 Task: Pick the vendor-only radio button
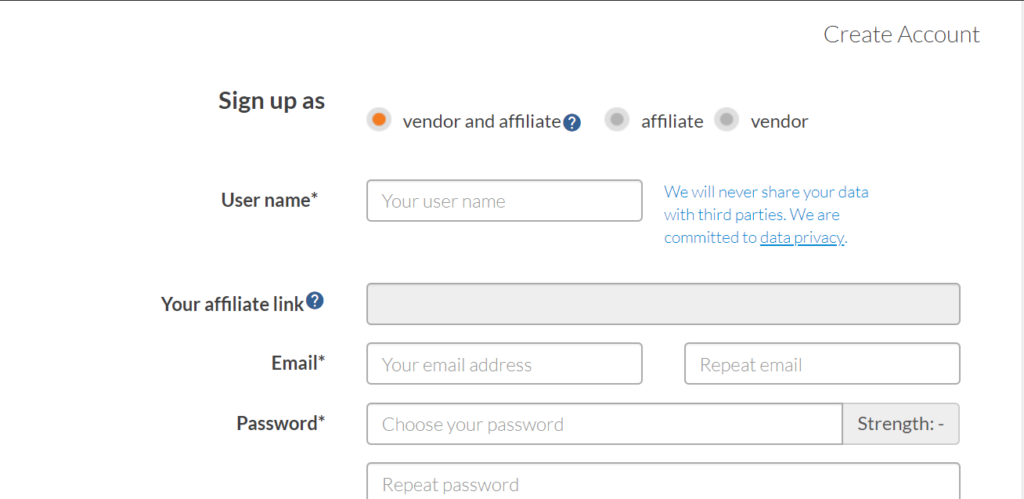[727, 120]
